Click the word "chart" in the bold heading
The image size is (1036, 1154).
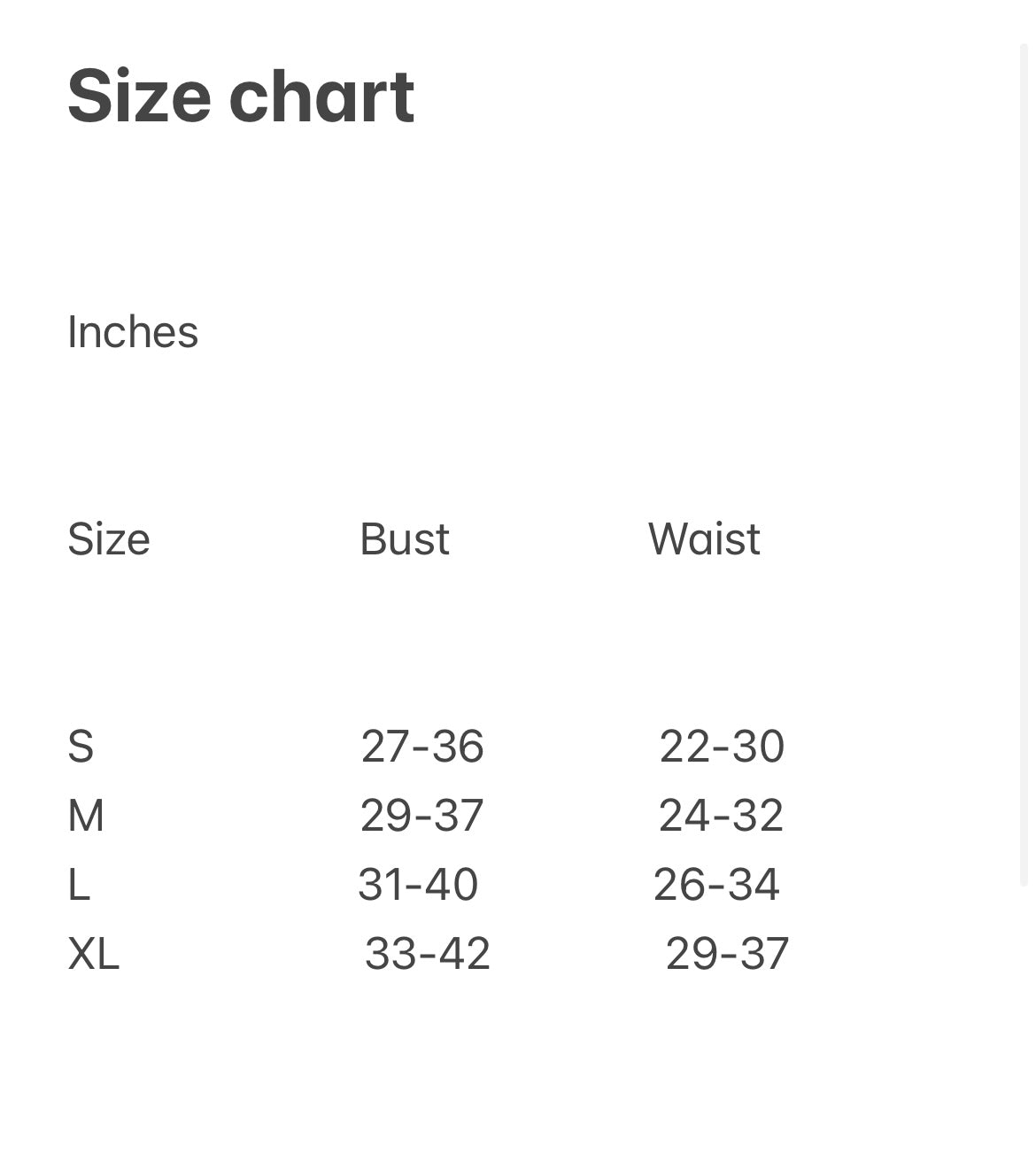click(321, 97)
